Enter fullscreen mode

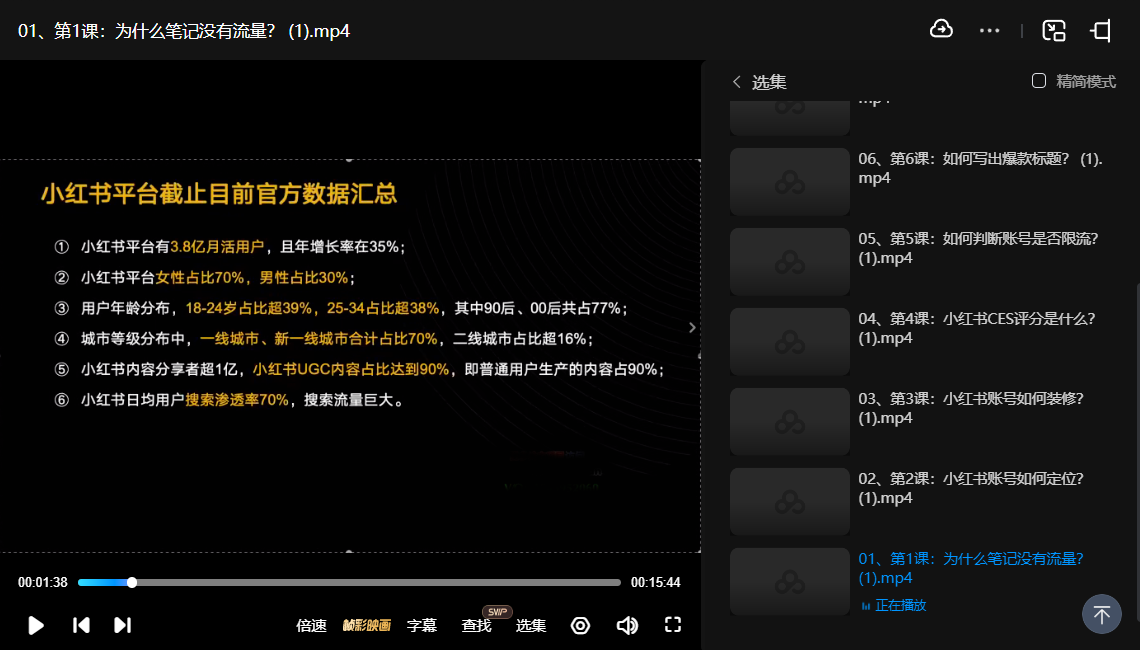point(673,625)
